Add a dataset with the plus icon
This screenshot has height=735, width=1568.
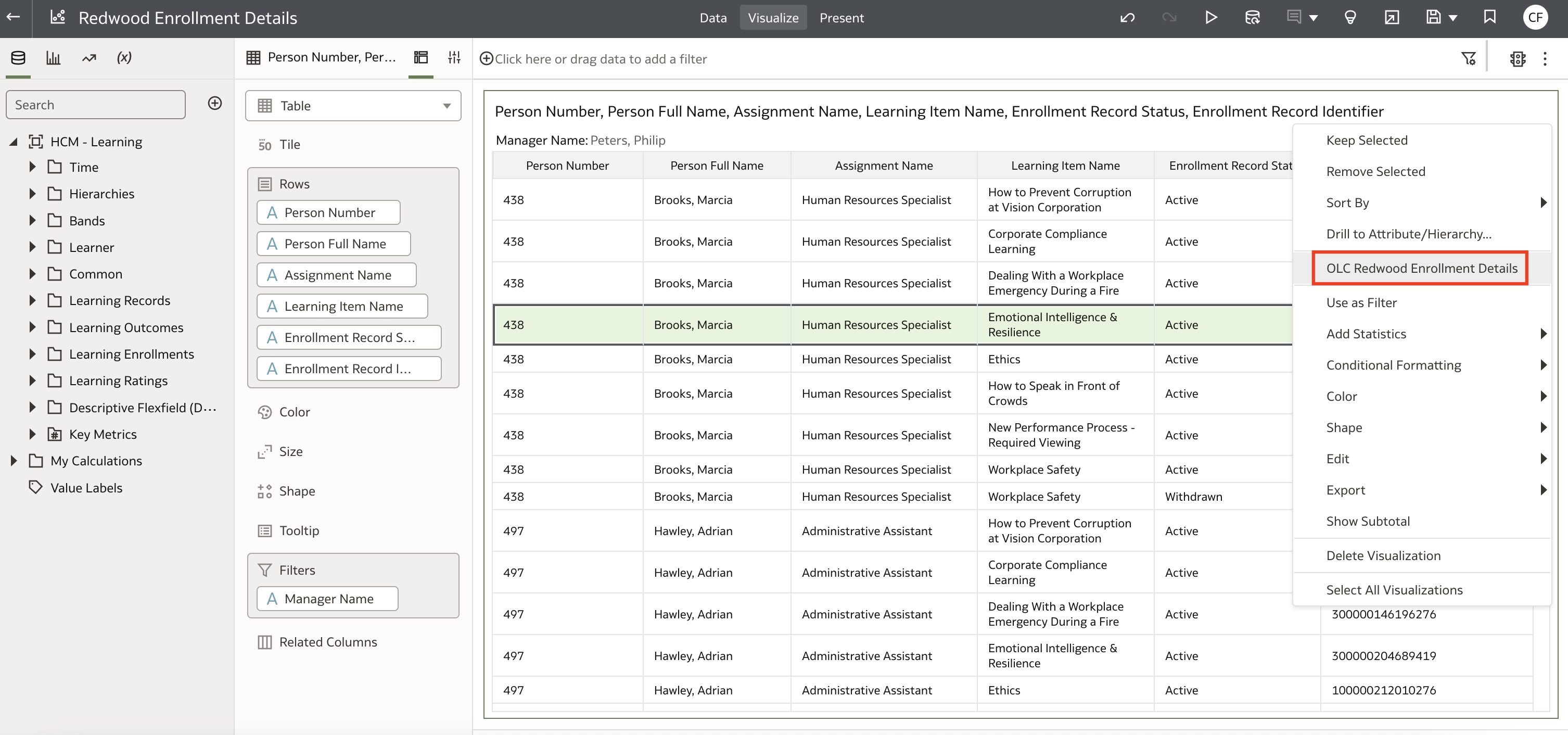pyautogui.click(x=214, y=104)
